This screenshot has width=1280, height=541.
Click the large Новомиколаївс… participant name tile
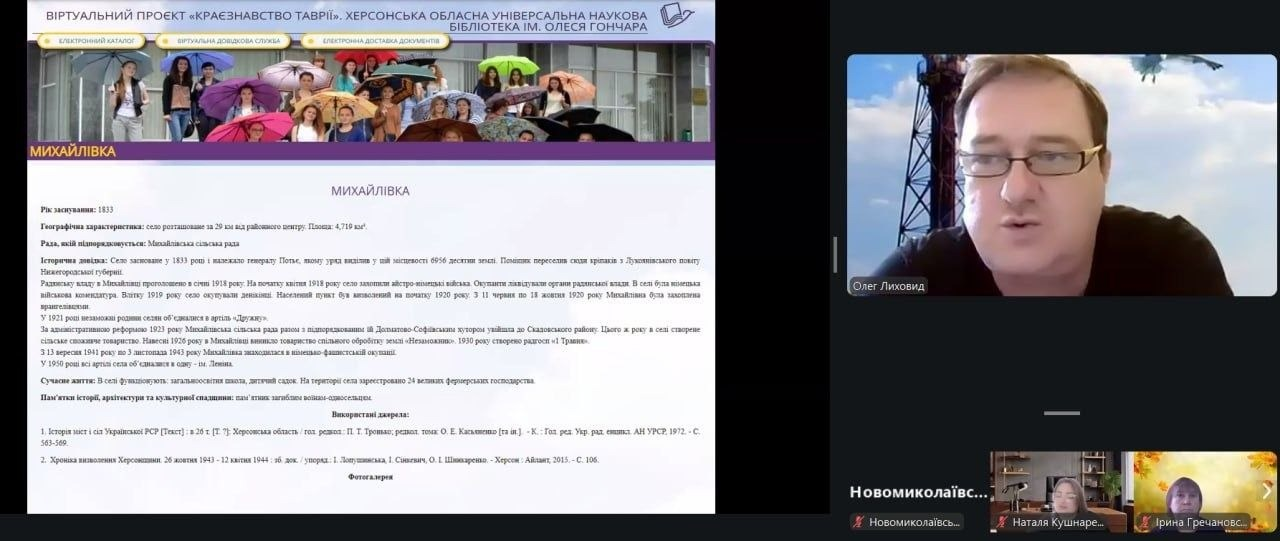click(x=918, y=492)
